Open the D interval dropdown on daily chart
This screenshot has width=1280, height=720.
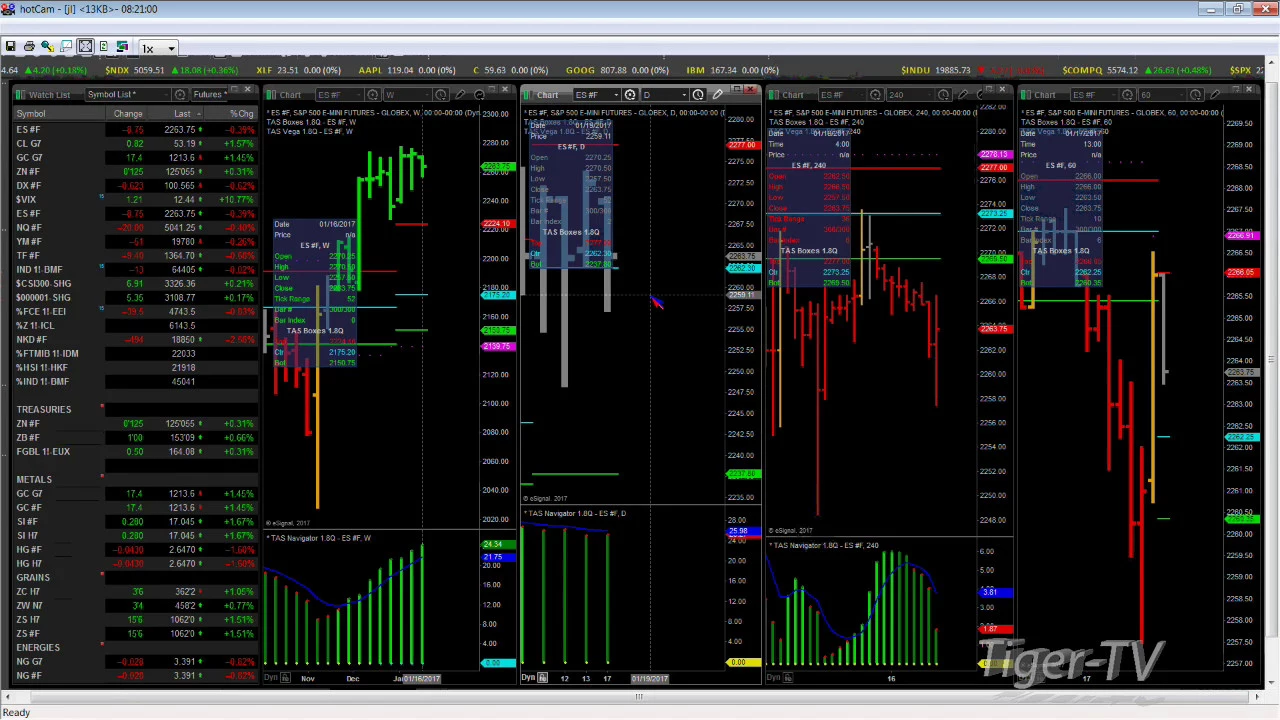[x=663, y=95]
